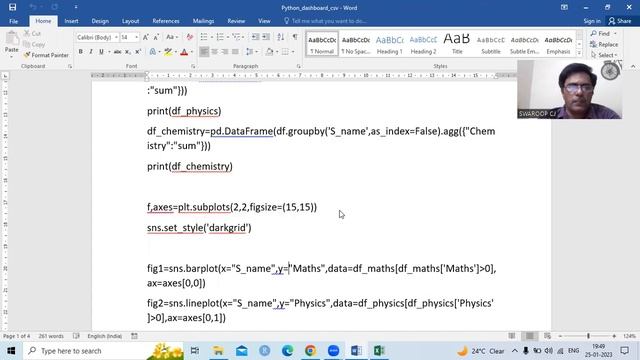Apply the Title style
Viewport: 640px width, 360px height.
457,44
